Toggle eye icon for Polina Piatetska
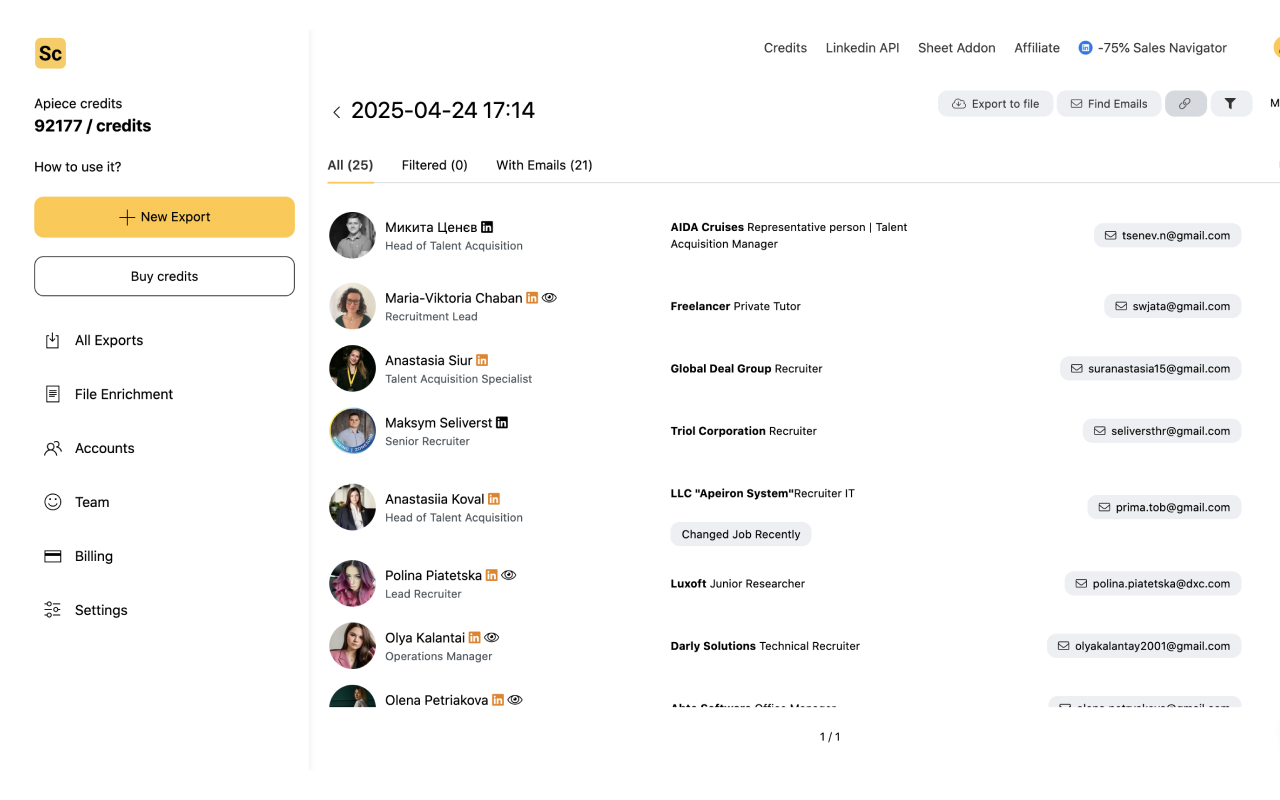 508,575
